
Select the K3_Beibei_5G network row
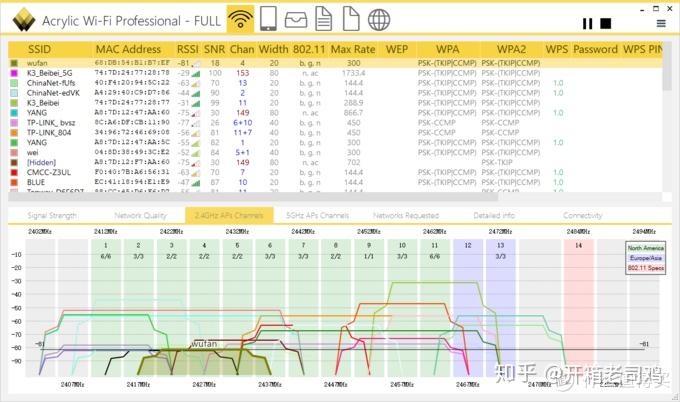click(x=335, y=73)
